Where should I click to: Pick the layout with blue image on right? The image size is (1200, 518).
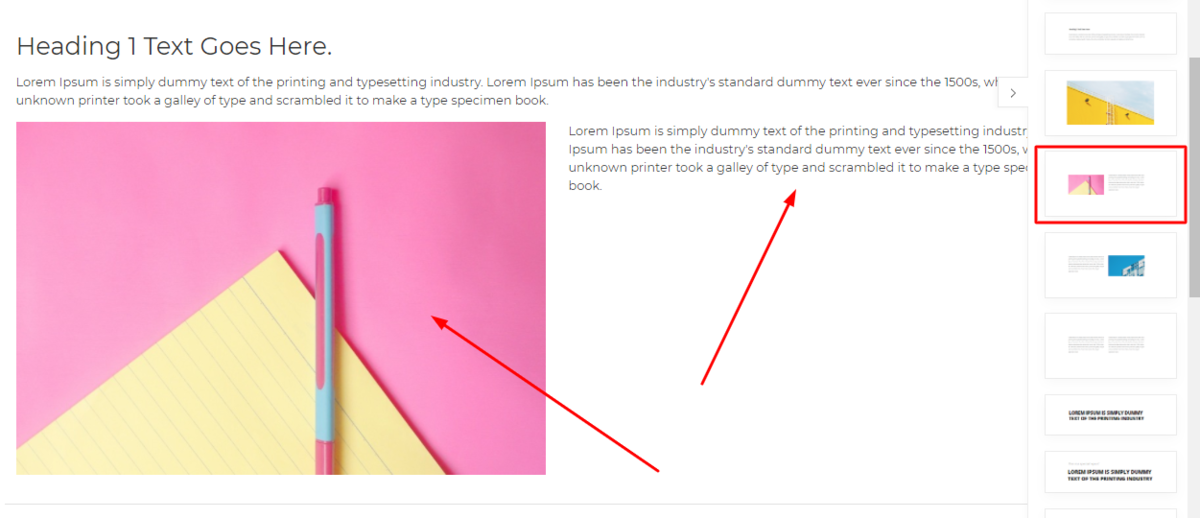(1110, 265)
